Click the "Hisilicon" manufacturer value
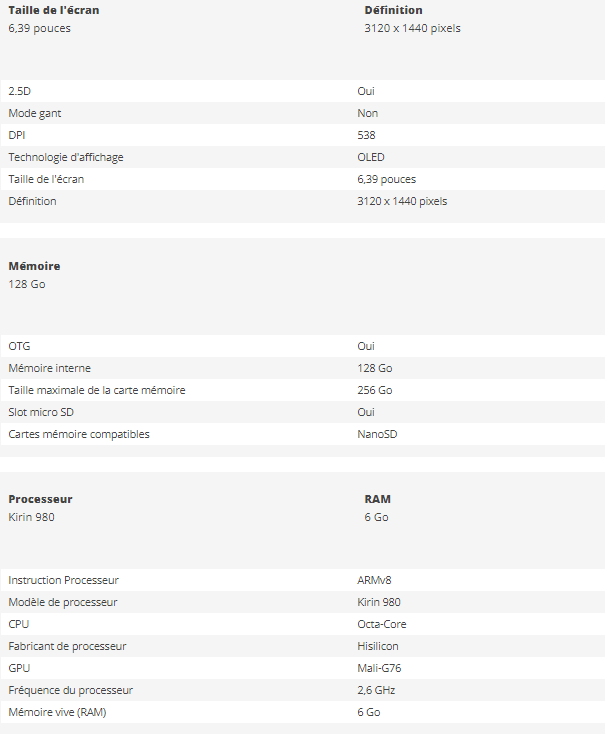This screenshot has width=605, height=741. pos(377,646)
